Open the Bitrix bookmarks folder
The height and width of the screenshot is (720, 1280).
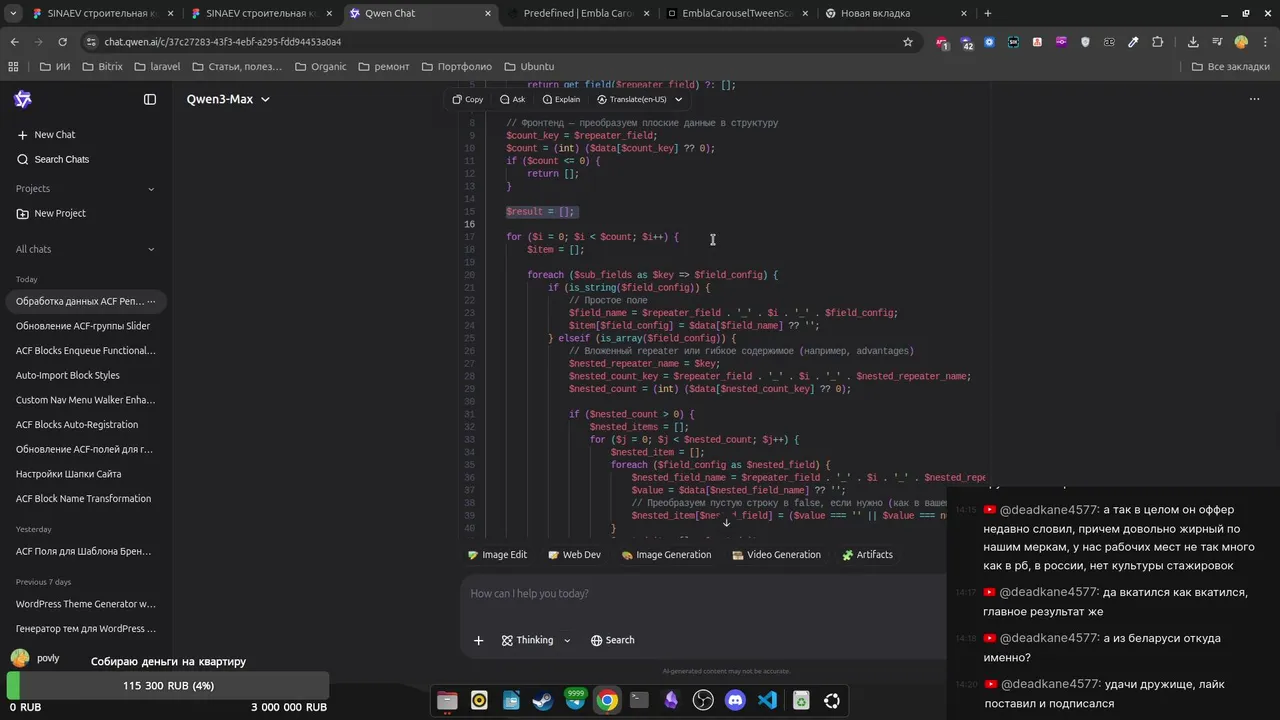pyautogui.click(x=102, y=67)
